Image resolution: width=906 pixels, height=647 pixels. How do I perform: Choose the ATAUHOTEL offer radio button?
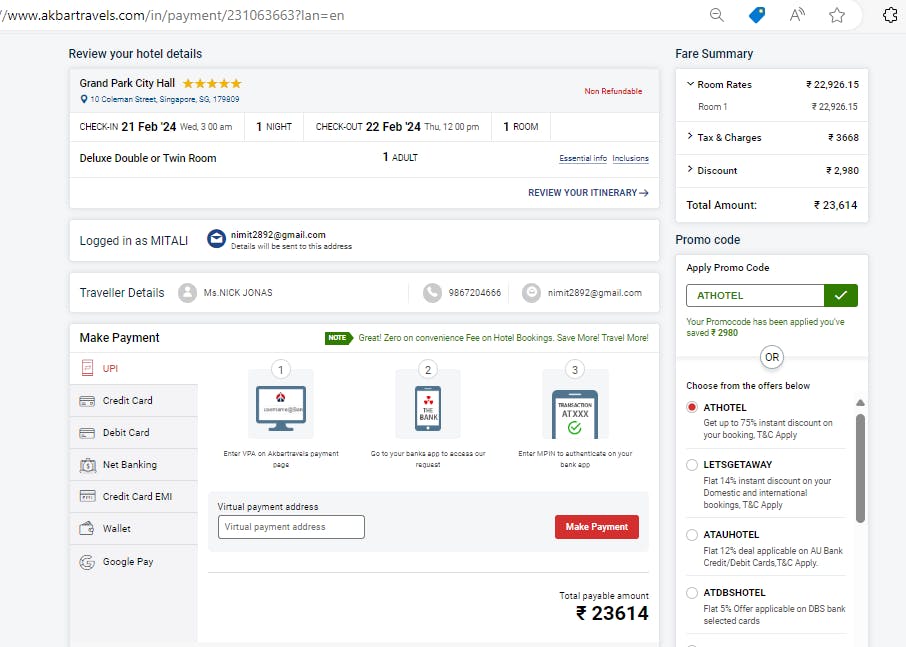[x=692, y=535]
